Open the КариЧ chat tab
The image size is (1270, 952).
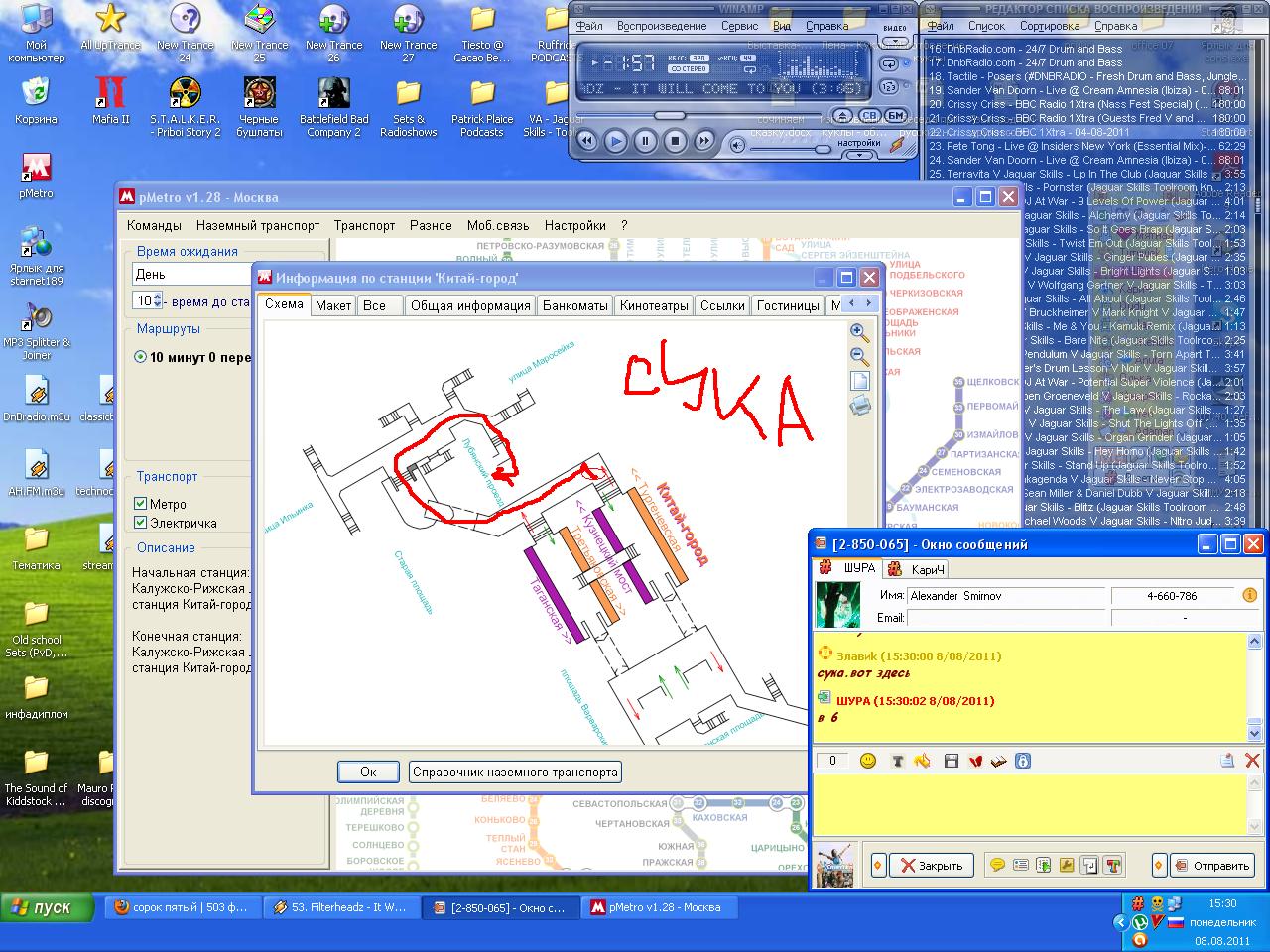click(x=917, y=568)
